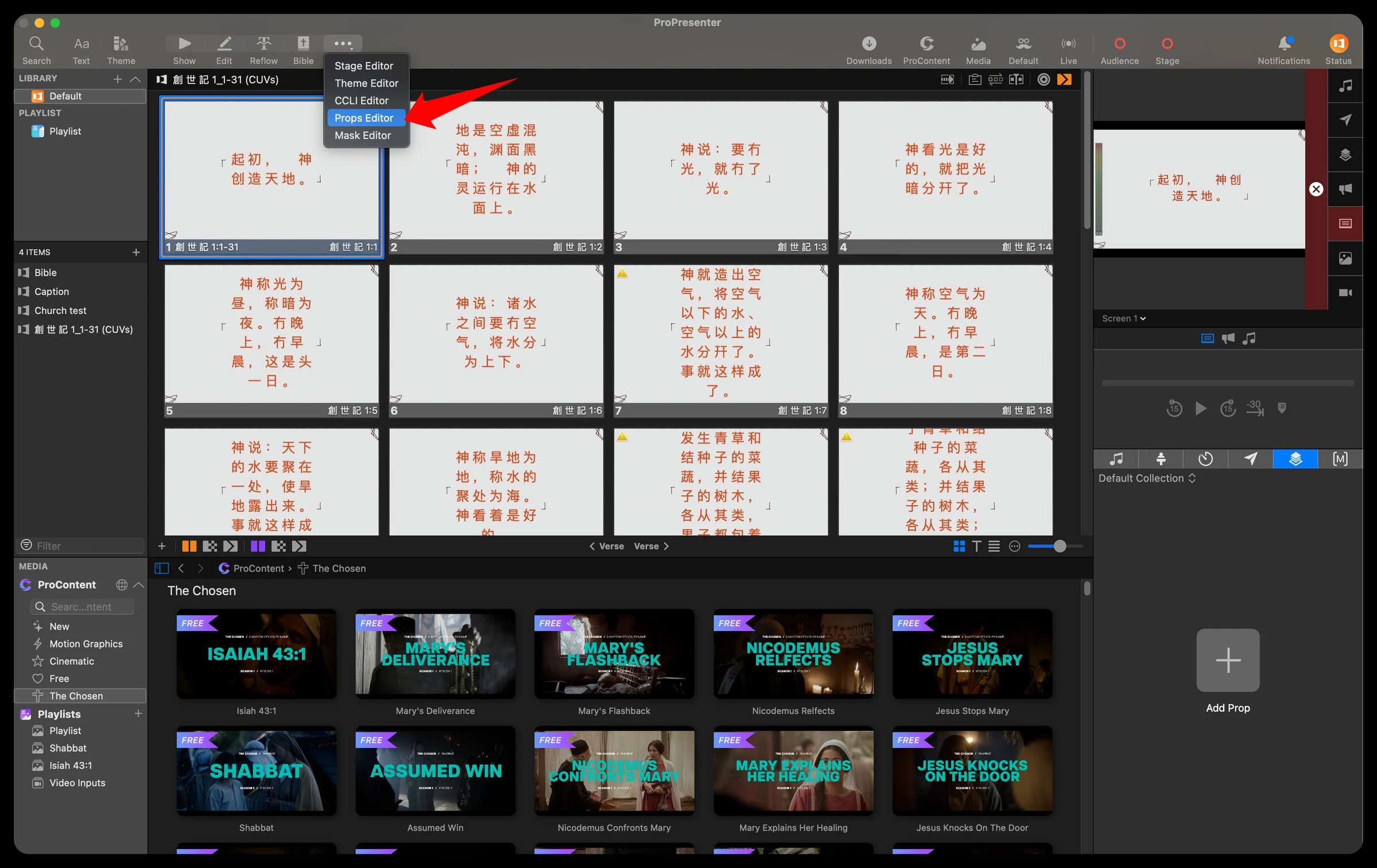Open the Live video toolbar item
Image resolution: width=1377 pixels, height=868 pixels.
(x=1068, y=50)
